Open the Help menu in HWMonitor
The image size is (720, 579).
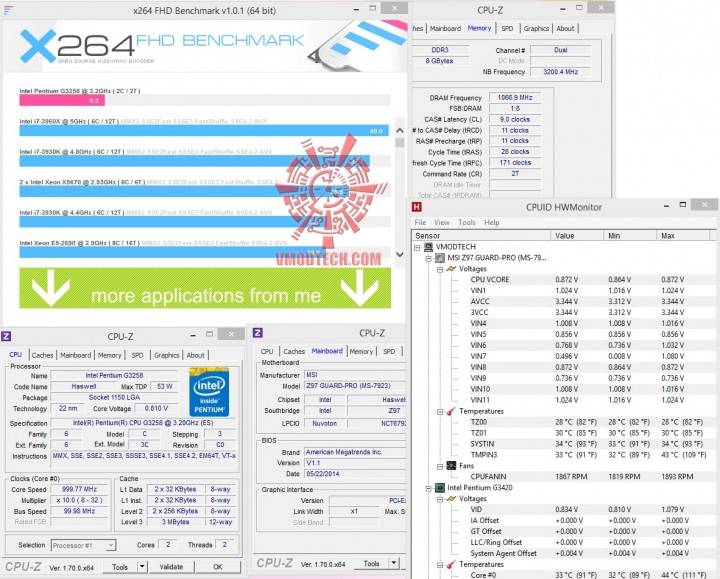[491, 222]
